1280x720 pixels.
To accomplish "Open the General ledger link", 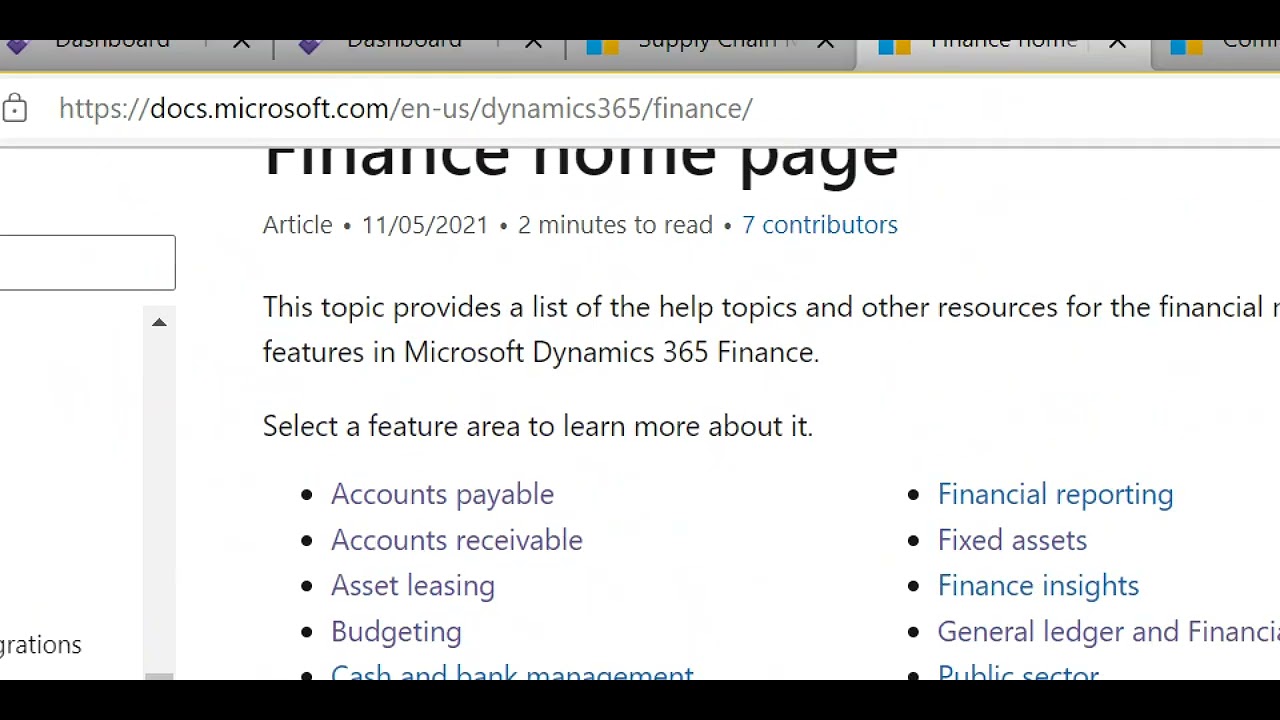I will click(x=1108, y=632).
